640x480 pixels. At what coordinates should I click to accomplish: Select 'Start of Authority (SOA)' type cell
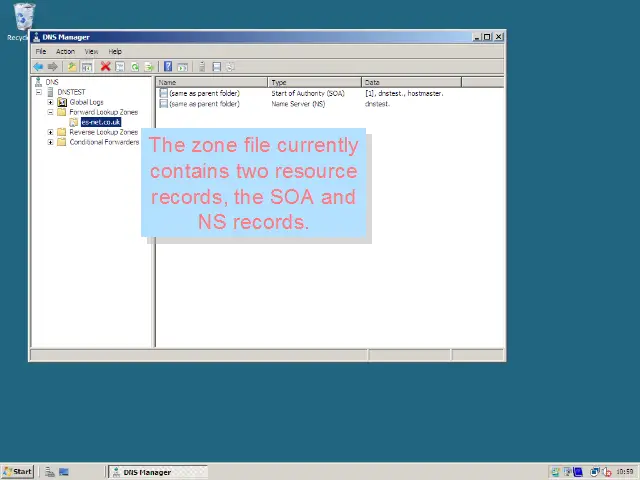(308, 93)
